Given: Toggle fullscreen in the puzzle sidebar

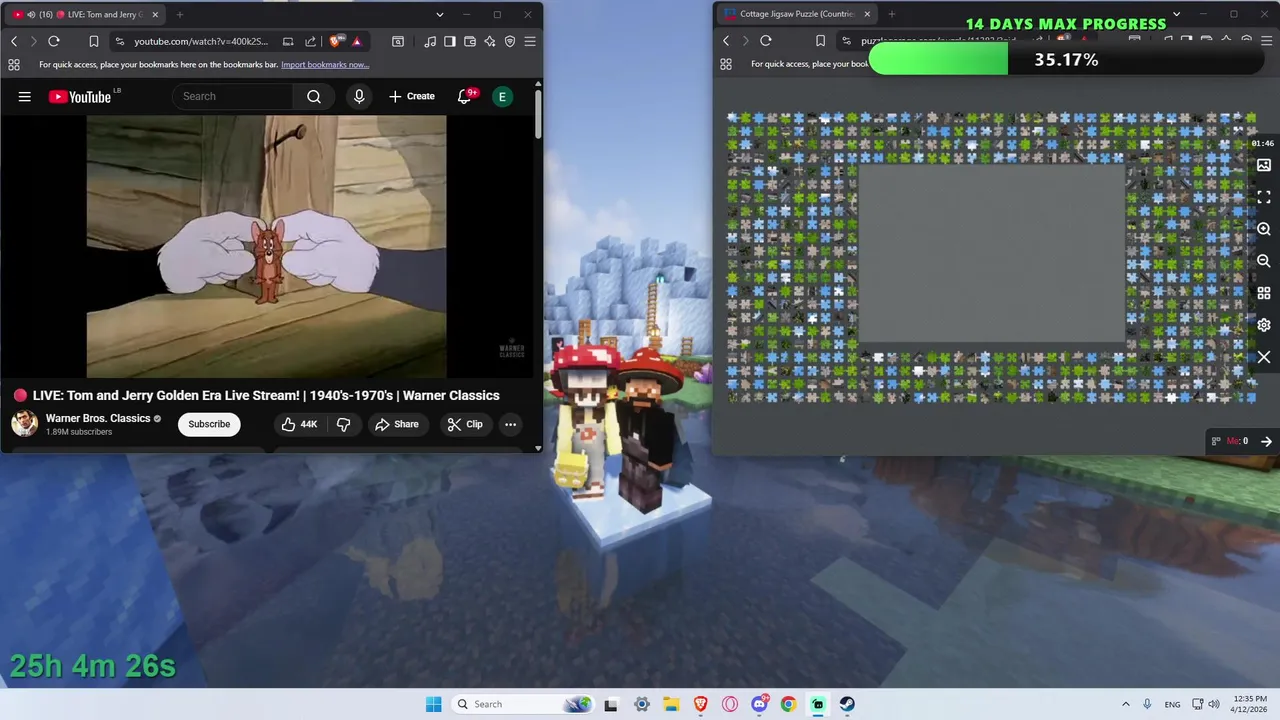Looking at the screenshot, I should point(1264,197).
